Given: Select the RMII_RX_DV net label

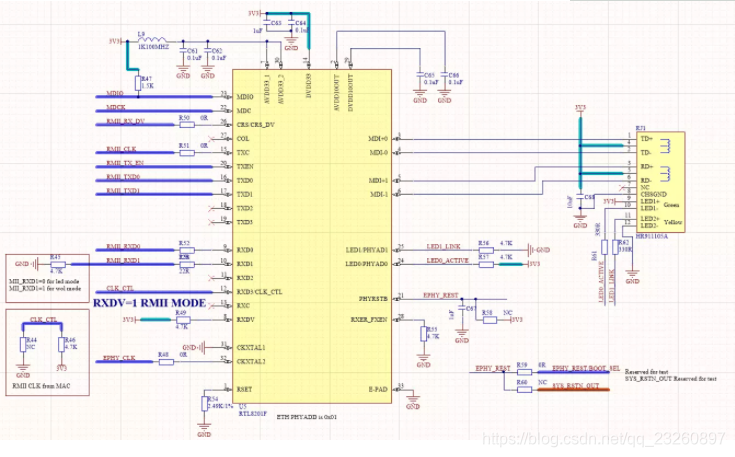Looking at the screenshot, I should pyautogui.click(x=126, y=121).
